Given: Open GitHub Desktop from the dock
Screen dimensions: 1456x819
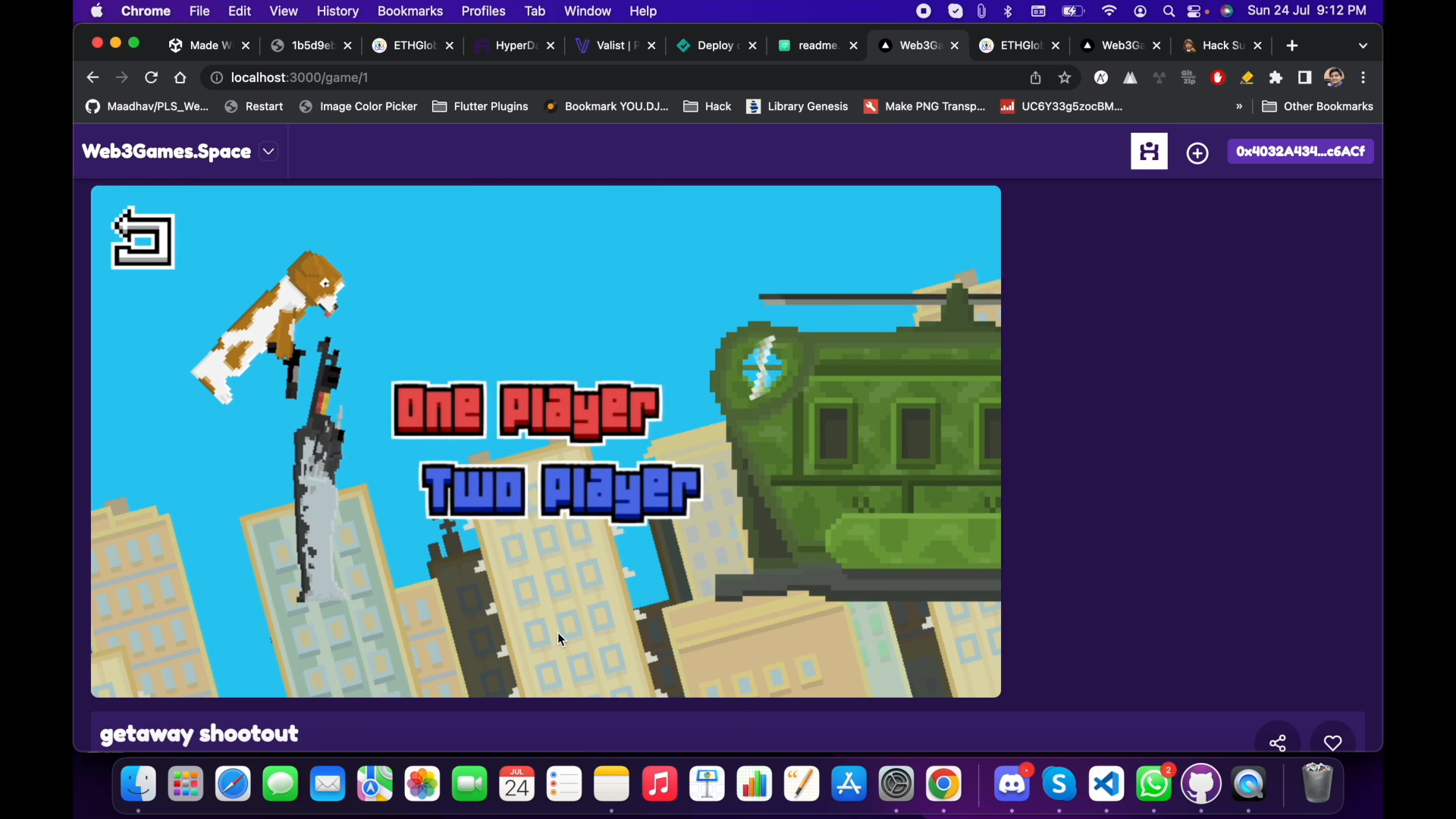Looking at the screenshot, I should tap(1202, 784).
